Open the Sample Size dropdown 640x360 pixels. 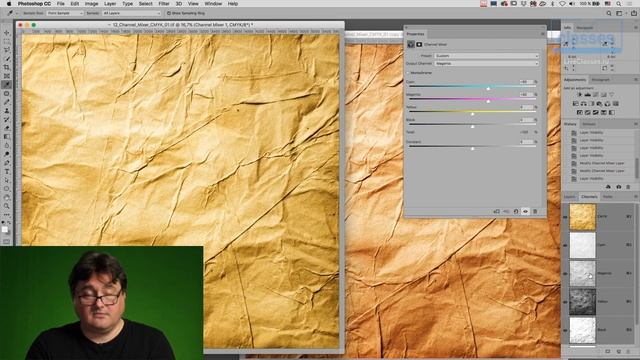point(64,13)
